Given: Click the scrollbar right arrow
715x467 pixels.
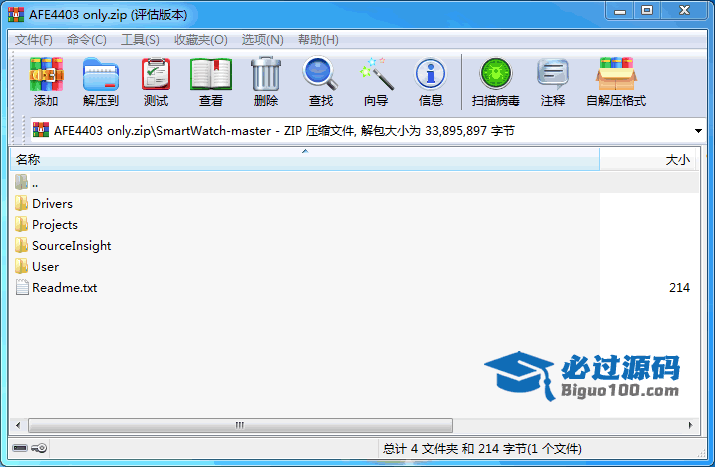Looking at the screenshot, I should [x=690, y=425].
